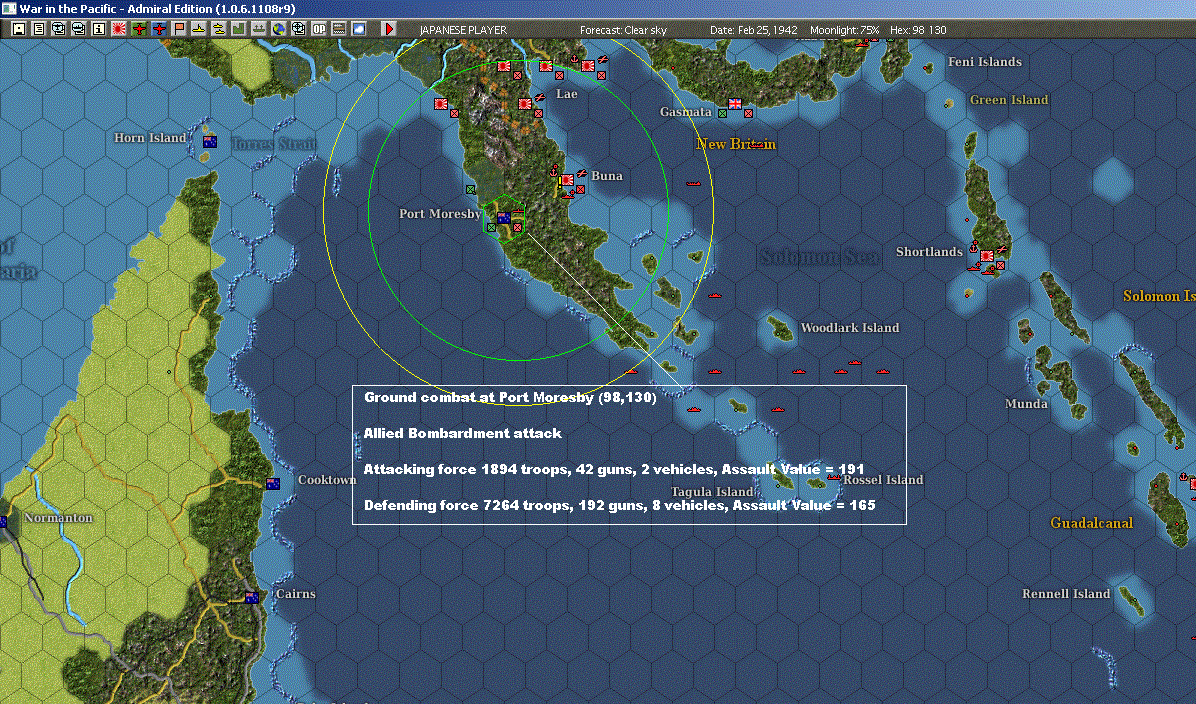The width and height of the screenshot is (1196, 704).
Task: Click the 'Buna' map label
Action: point(607,175)
